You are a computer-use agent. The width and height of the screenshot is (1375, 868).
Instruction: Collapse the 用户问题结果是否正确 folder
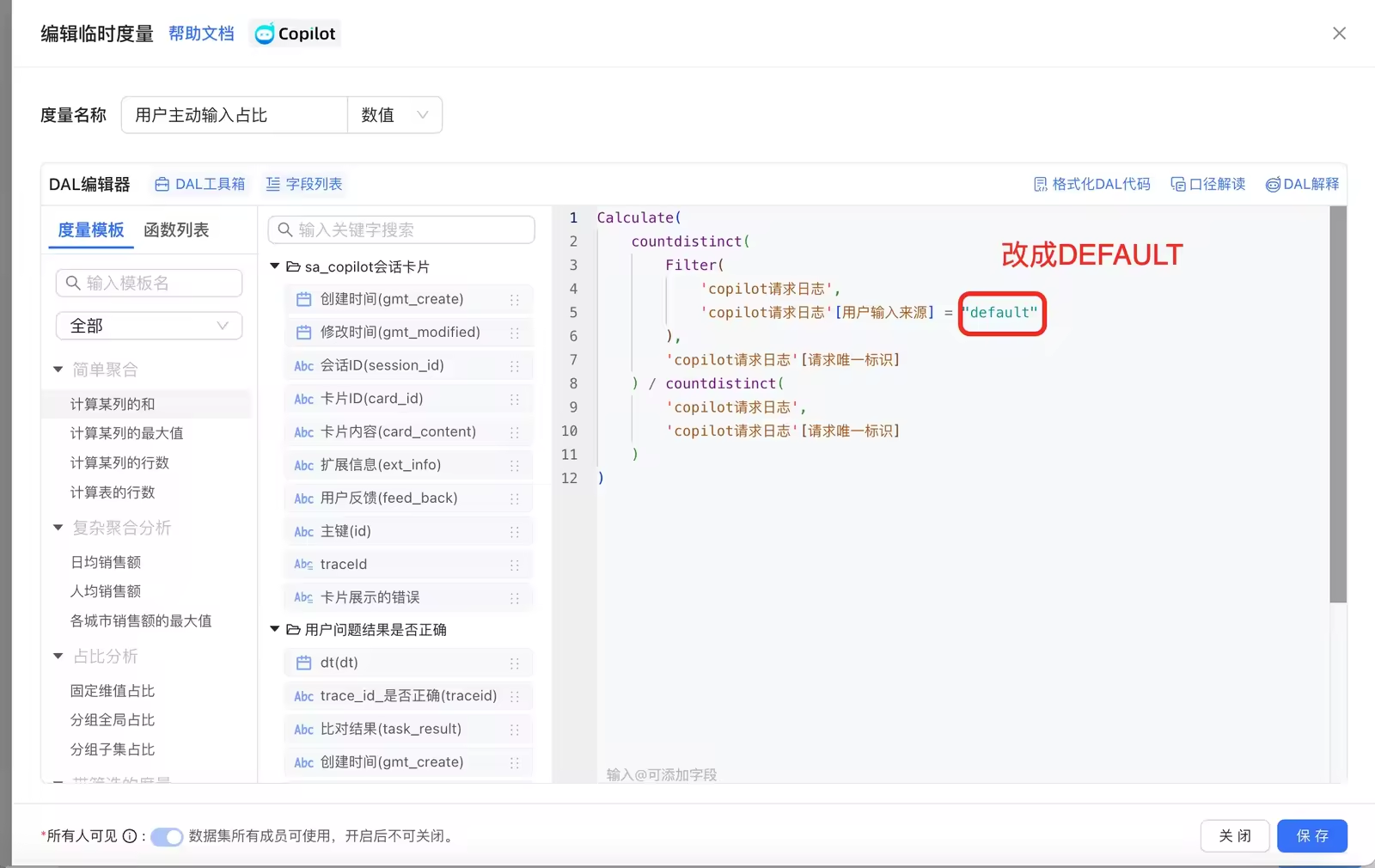275,629
